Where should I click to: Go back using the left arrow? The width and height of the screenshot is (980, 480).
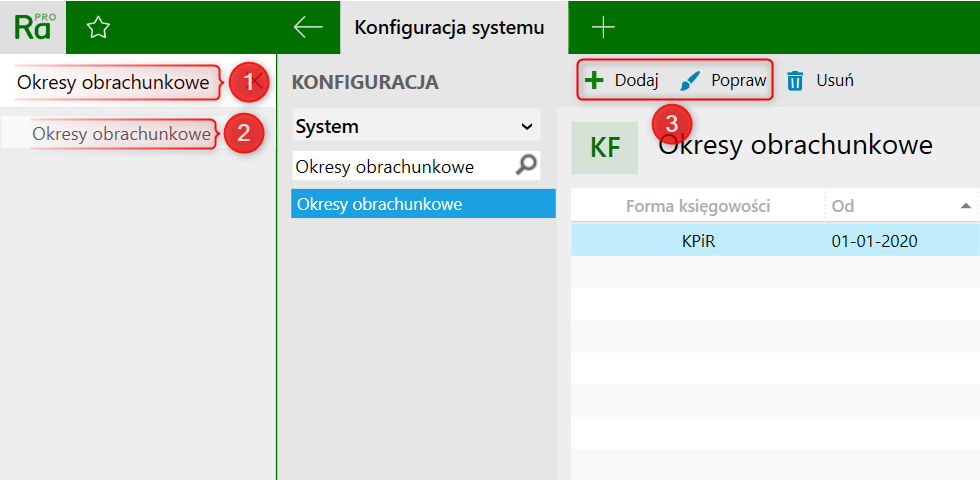(x=308, y=27)
